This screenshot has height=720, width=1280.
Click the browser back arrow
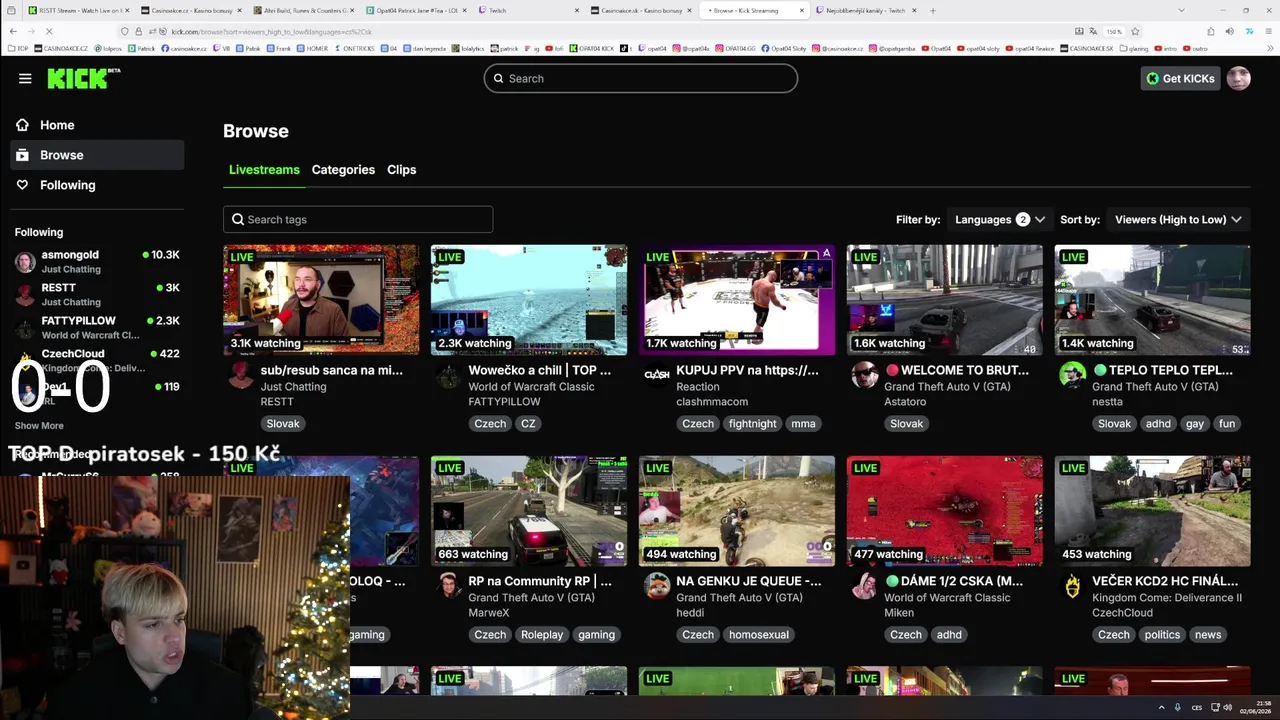[x=12, y=31]
